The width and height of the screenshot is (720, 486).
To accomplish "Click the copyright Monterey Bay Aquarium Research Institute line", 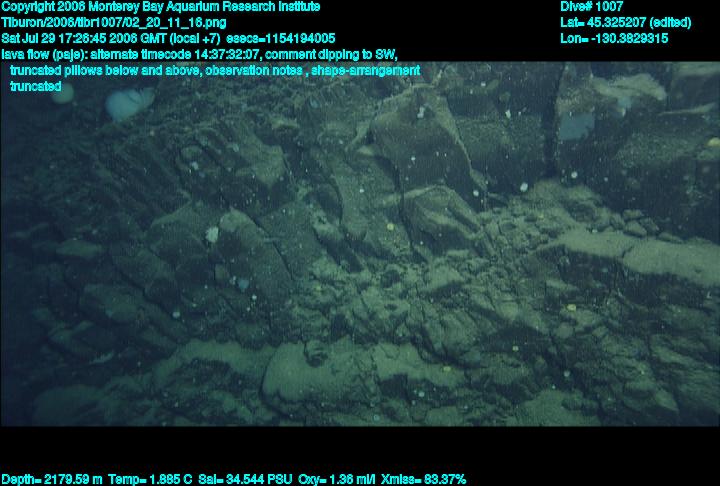I will 161,7.
